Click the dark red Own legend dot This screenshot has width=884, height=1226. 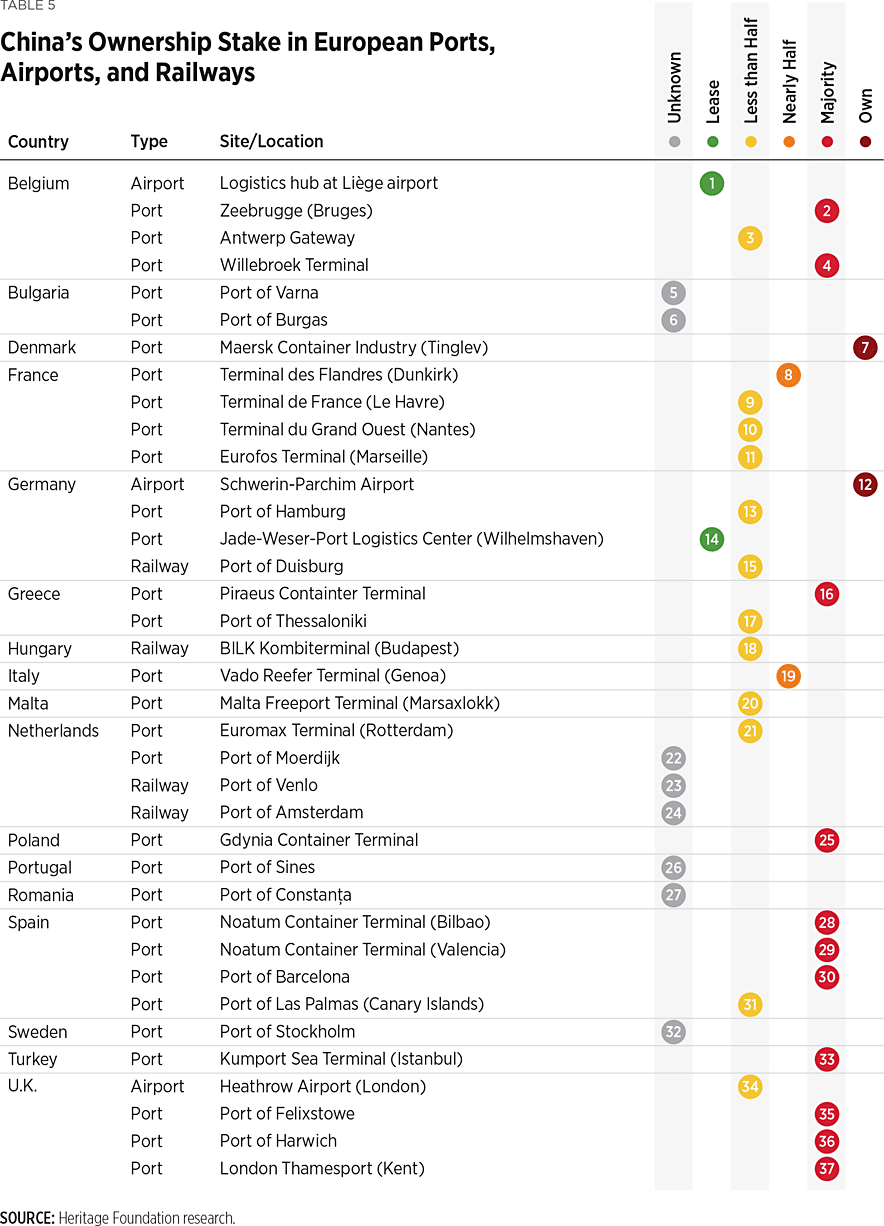click(865, 142)
